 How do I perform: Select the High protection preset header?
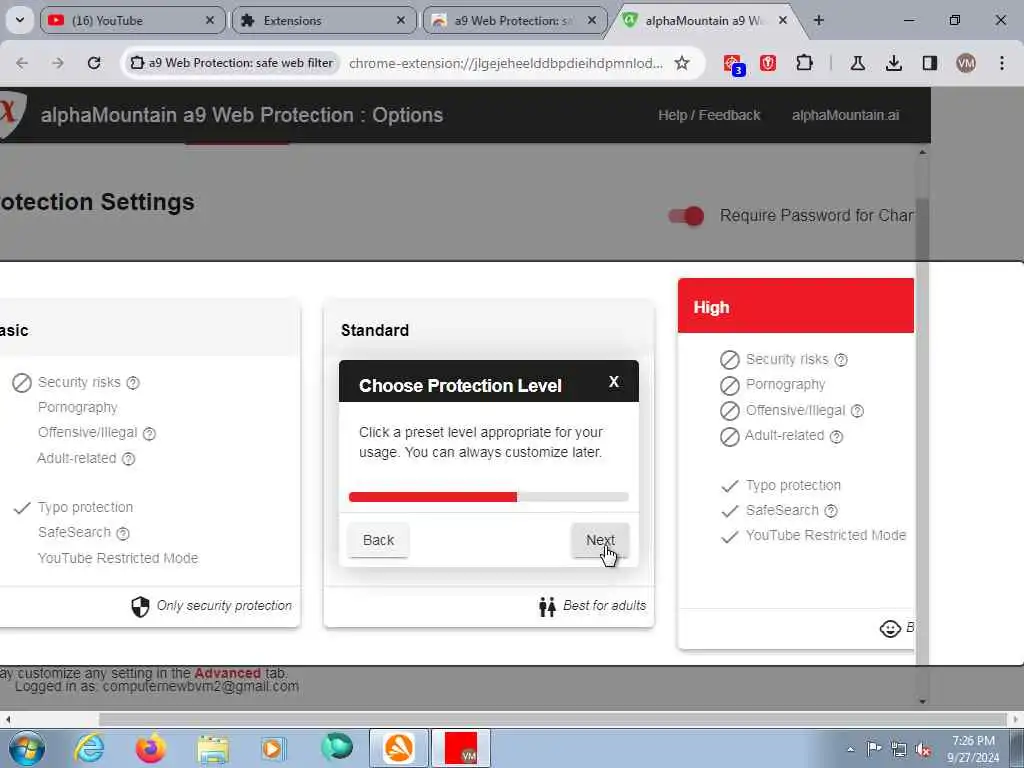tap(795, 306)
